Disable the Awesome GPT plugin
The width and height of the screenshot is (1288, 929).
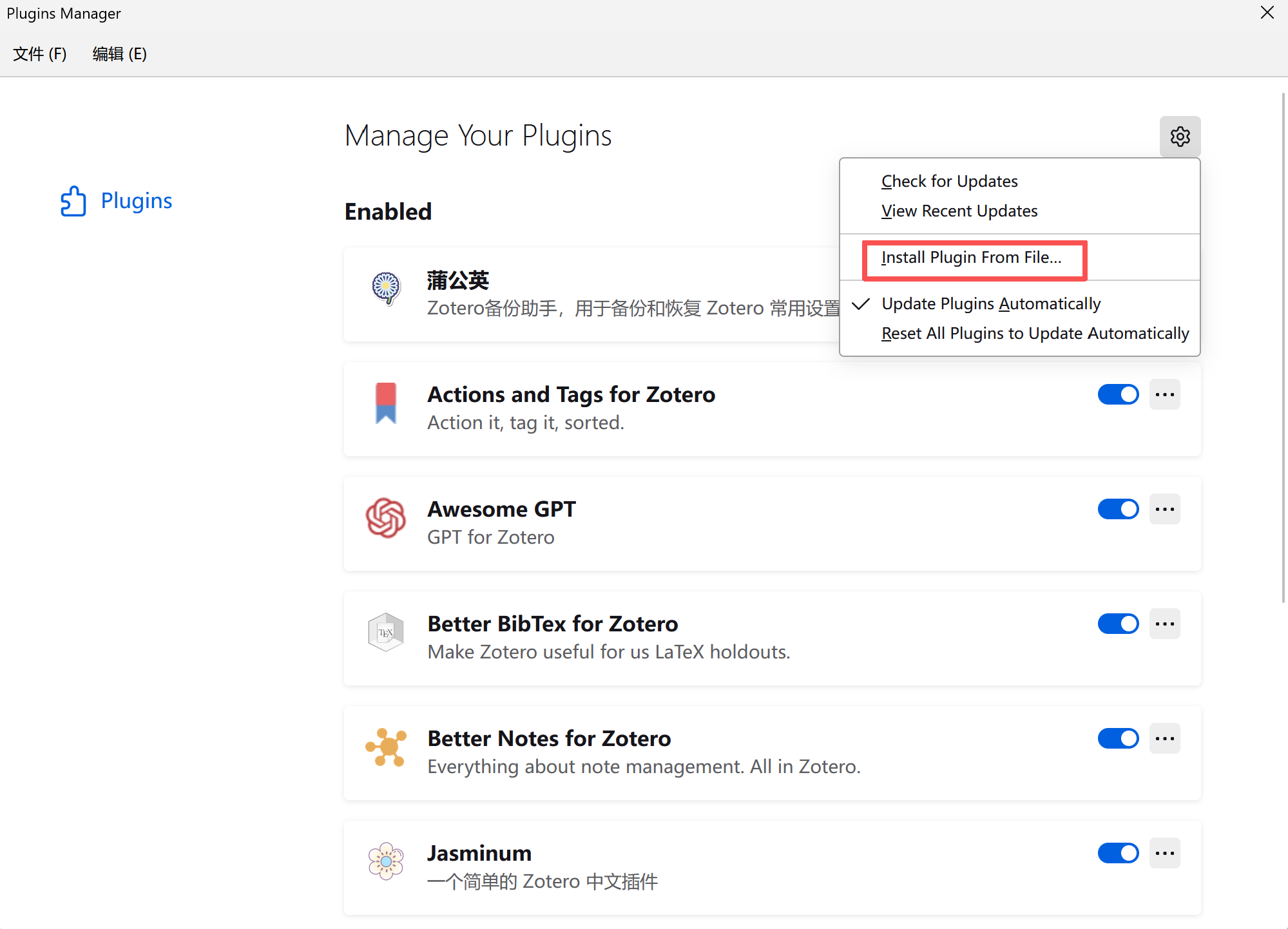click(1118, 509)
